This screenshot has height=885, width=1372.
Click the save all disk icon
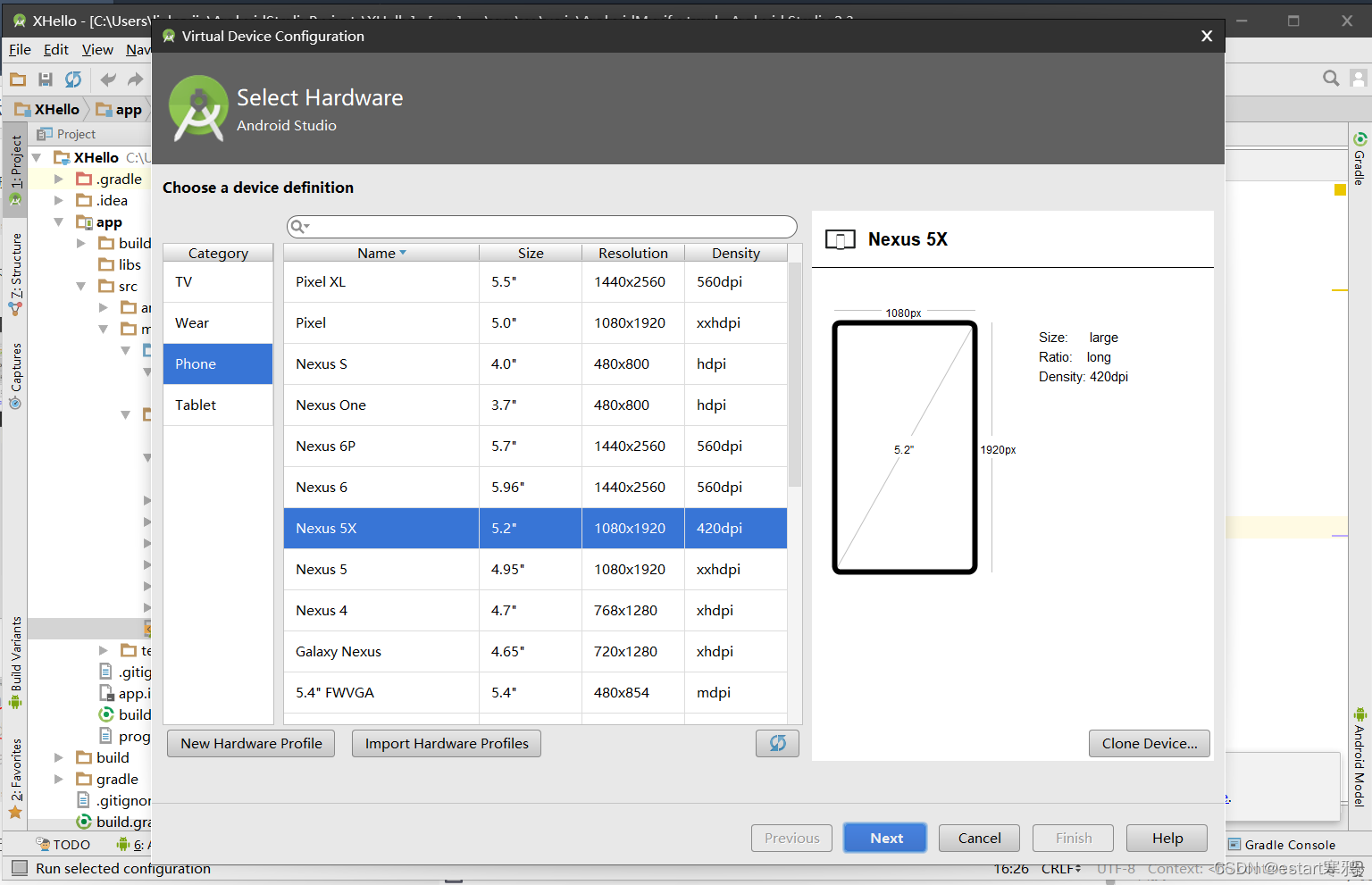(46, 79)
